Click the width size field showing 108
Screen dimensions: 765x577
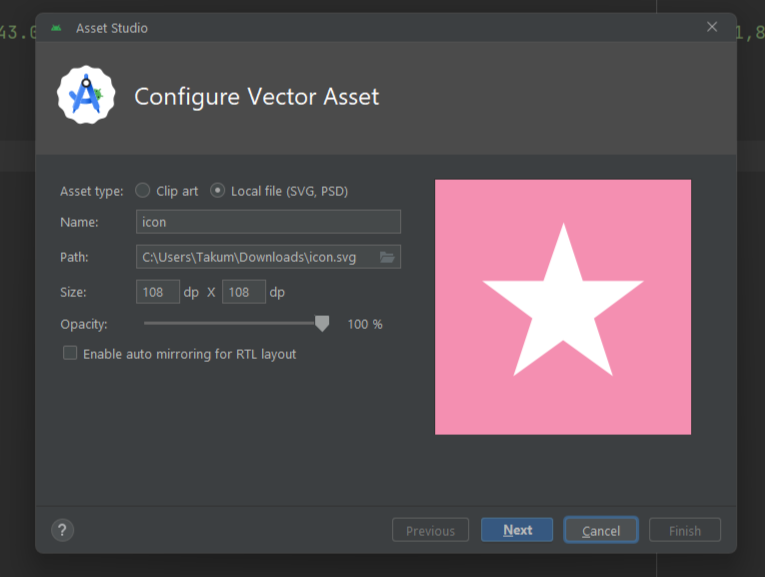click(x=158, y=292)
